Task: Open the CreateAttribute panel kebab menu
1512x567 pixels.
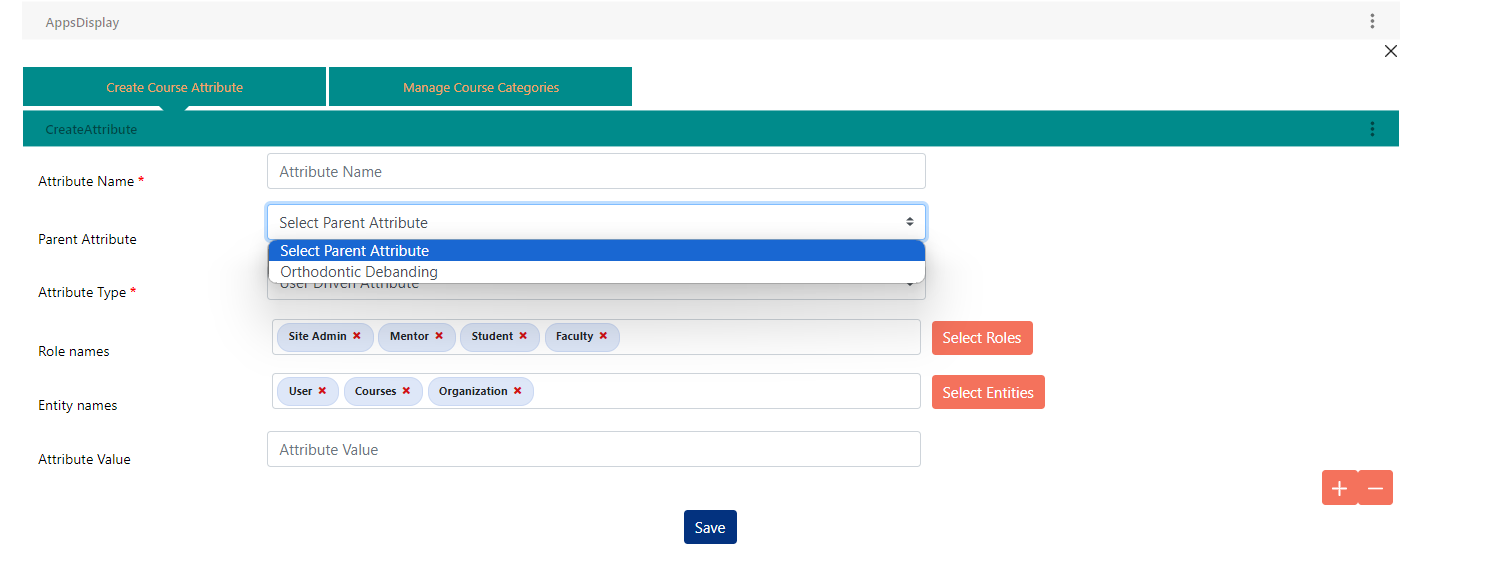Action: pyautogui.click(x=1372, y=129)
